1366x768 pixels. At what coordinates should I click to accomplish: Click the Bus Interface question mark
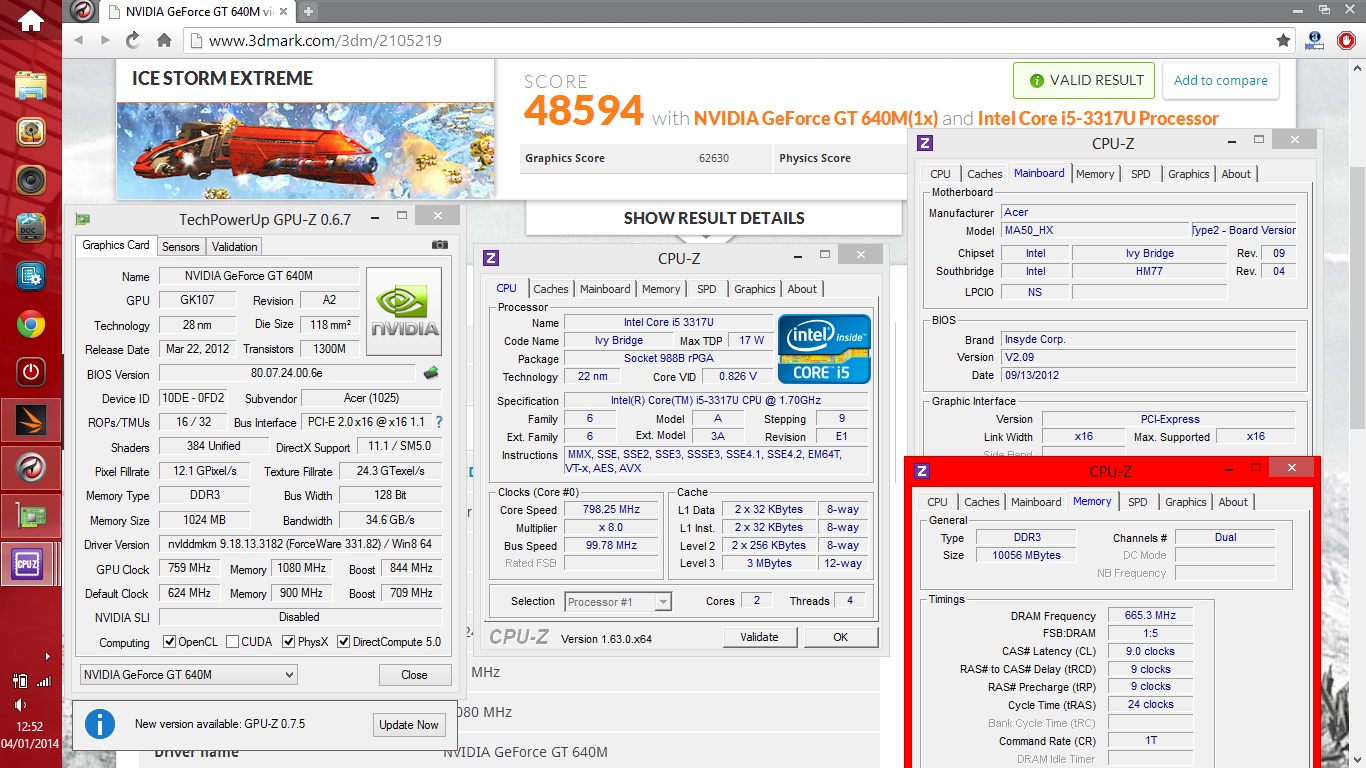pos(438,422)
